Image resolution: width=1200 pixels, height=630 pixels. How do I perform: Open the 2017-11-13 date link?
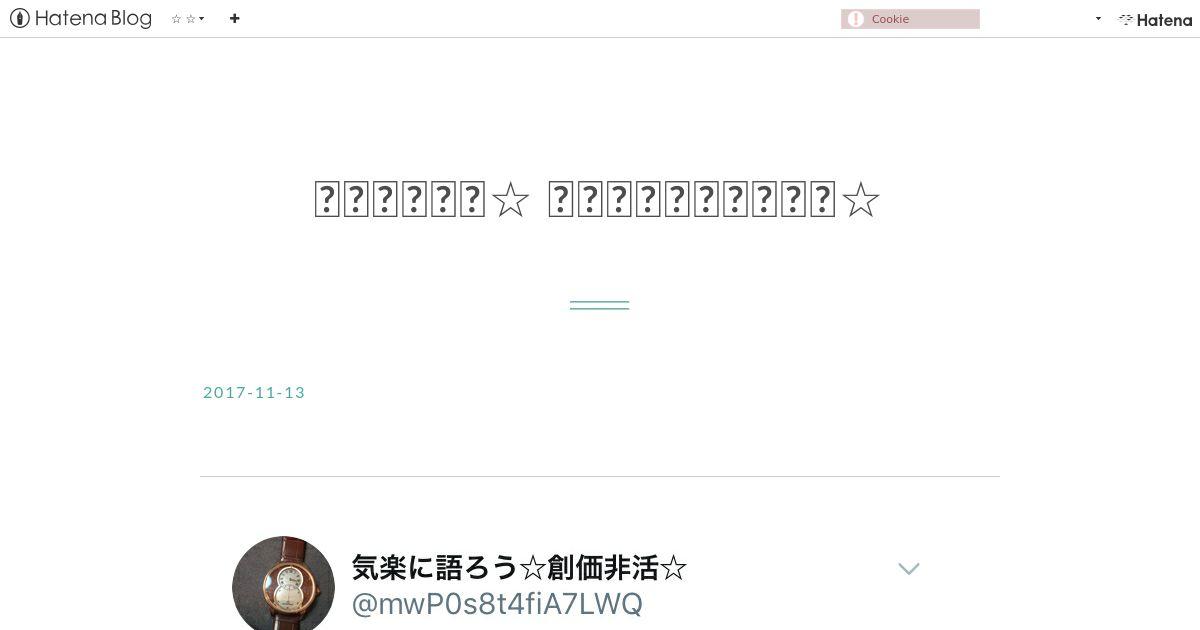(254, 392)
